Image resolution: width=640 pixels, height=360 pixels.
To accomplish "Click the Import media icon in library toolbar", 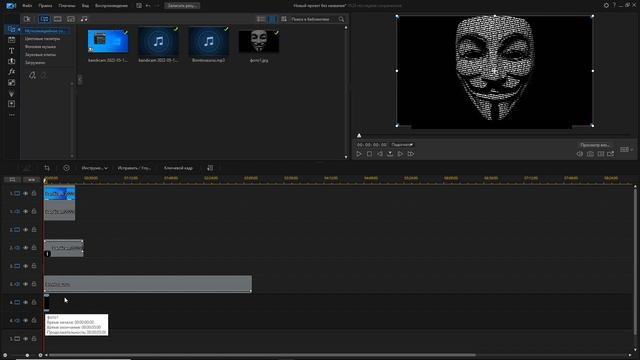I will [27, 19].
